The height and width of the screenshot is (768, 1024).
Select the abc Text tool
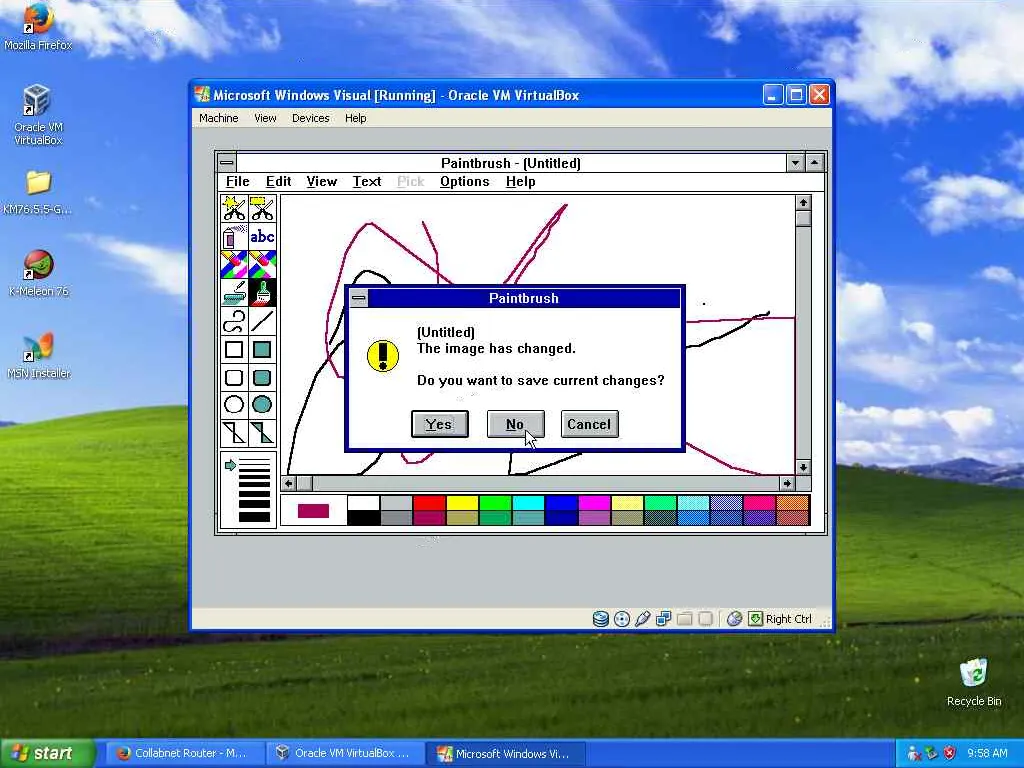point(262,236)
